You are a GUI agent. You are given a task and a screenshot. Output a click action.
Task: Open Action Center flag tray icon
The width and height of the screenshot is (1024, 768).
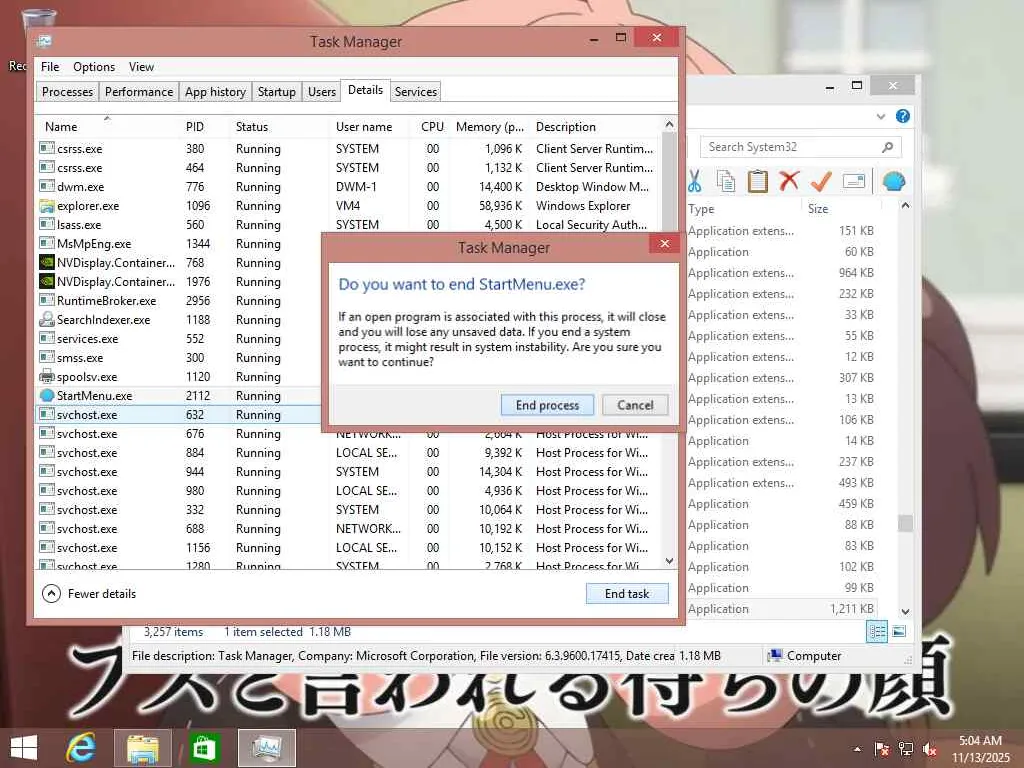point(882,748)
